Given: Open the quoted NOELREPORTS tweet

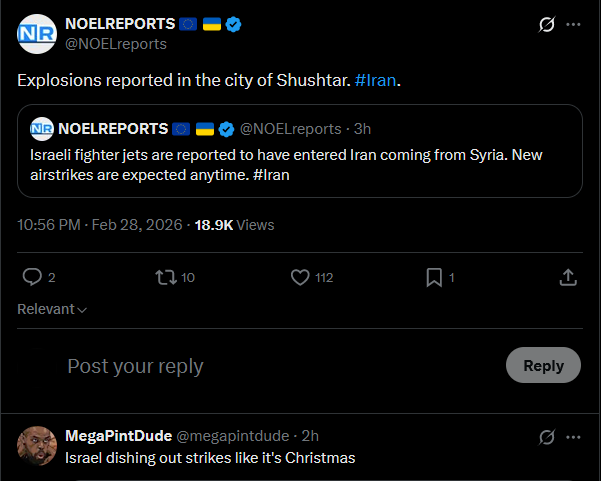Looking at the screenshot, I should [300, 151].
